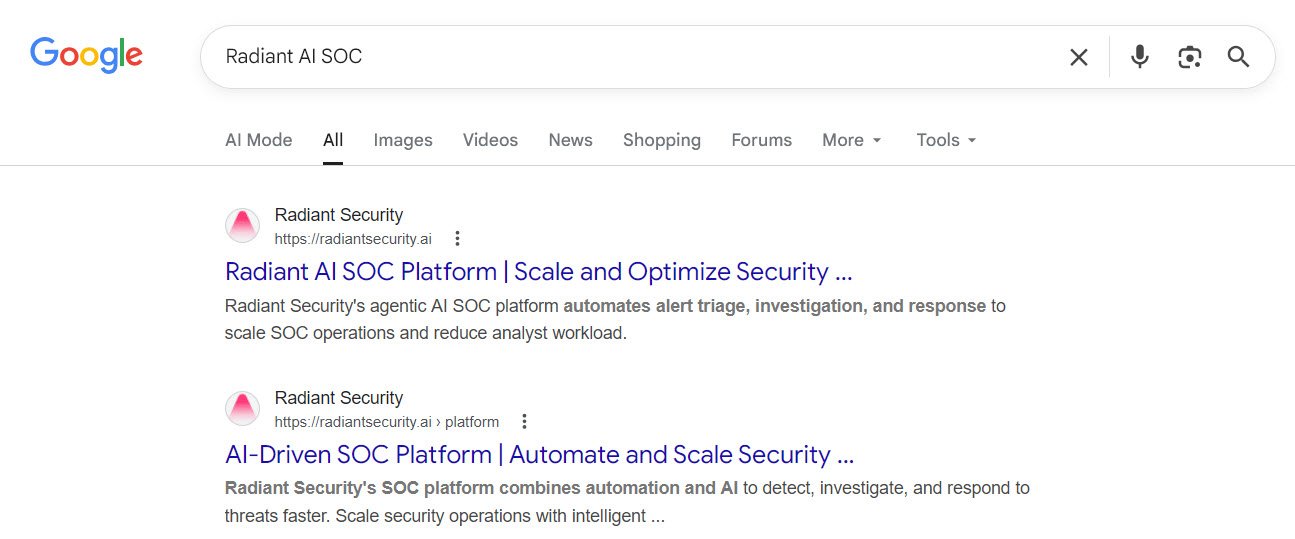Click the Google logo
The width and height of the screenshot is (1295, 539).
click(x=86, y=56)
